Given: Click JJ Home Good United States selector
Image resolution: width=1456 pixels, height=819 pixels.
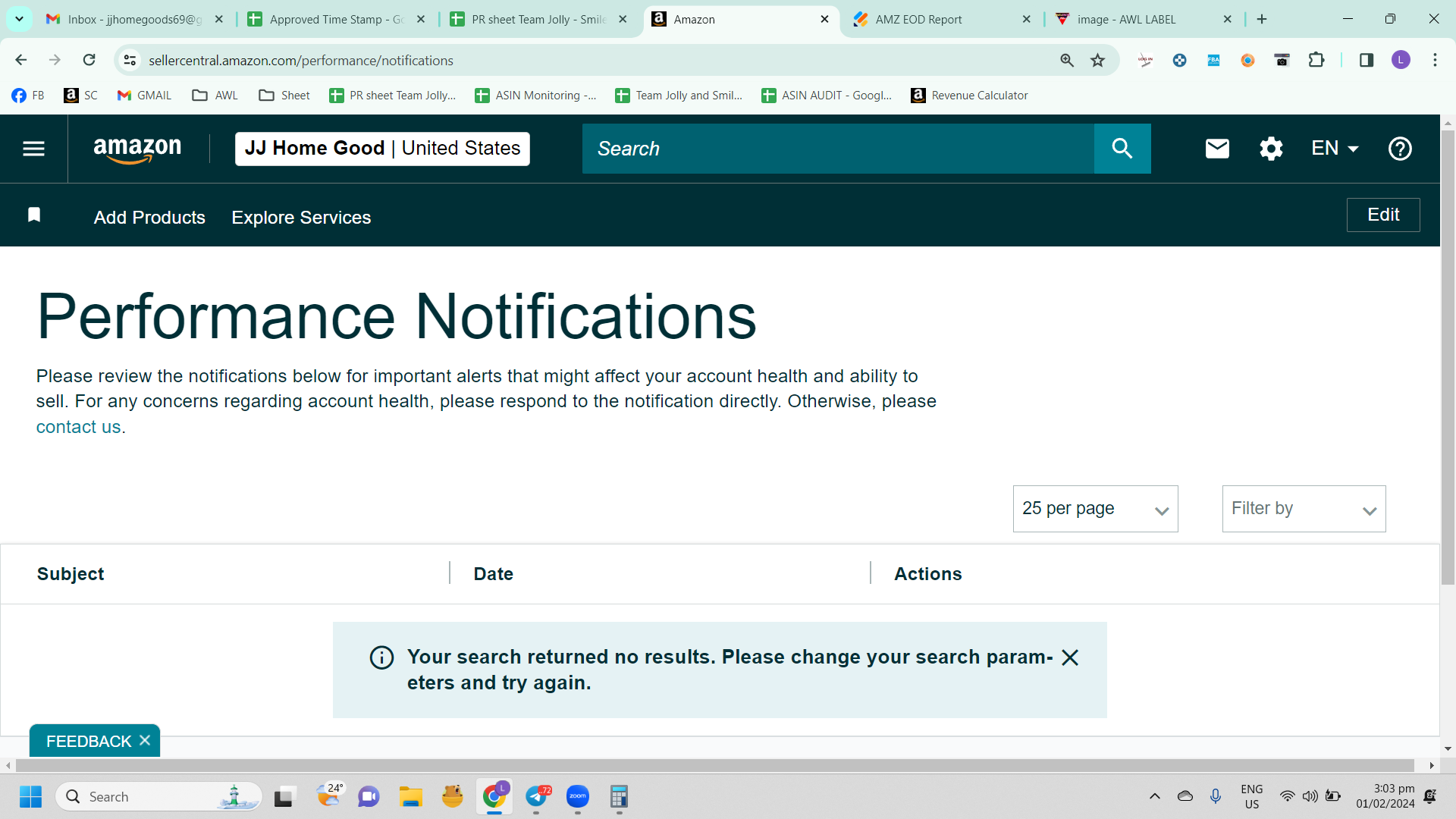Looking at the screenshot, I should pos(382,149).
